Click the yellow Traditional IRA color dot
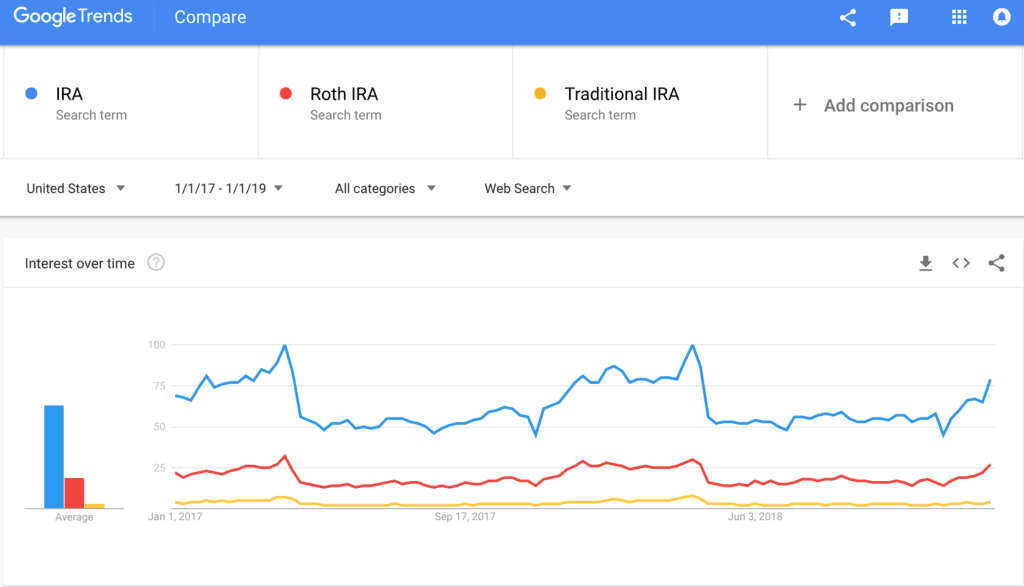This screenshot has height=587, width=1024. (540, 93)
